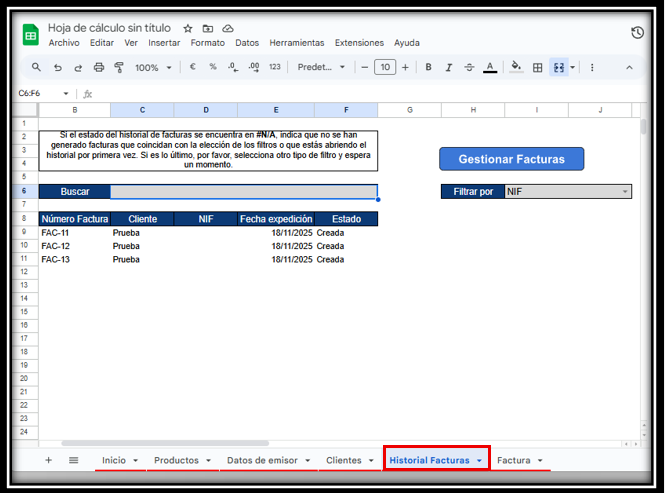Viewport: 665px width, 493px height.
Task: Select the paint format roller tool
Action: [x=119, y=67]
